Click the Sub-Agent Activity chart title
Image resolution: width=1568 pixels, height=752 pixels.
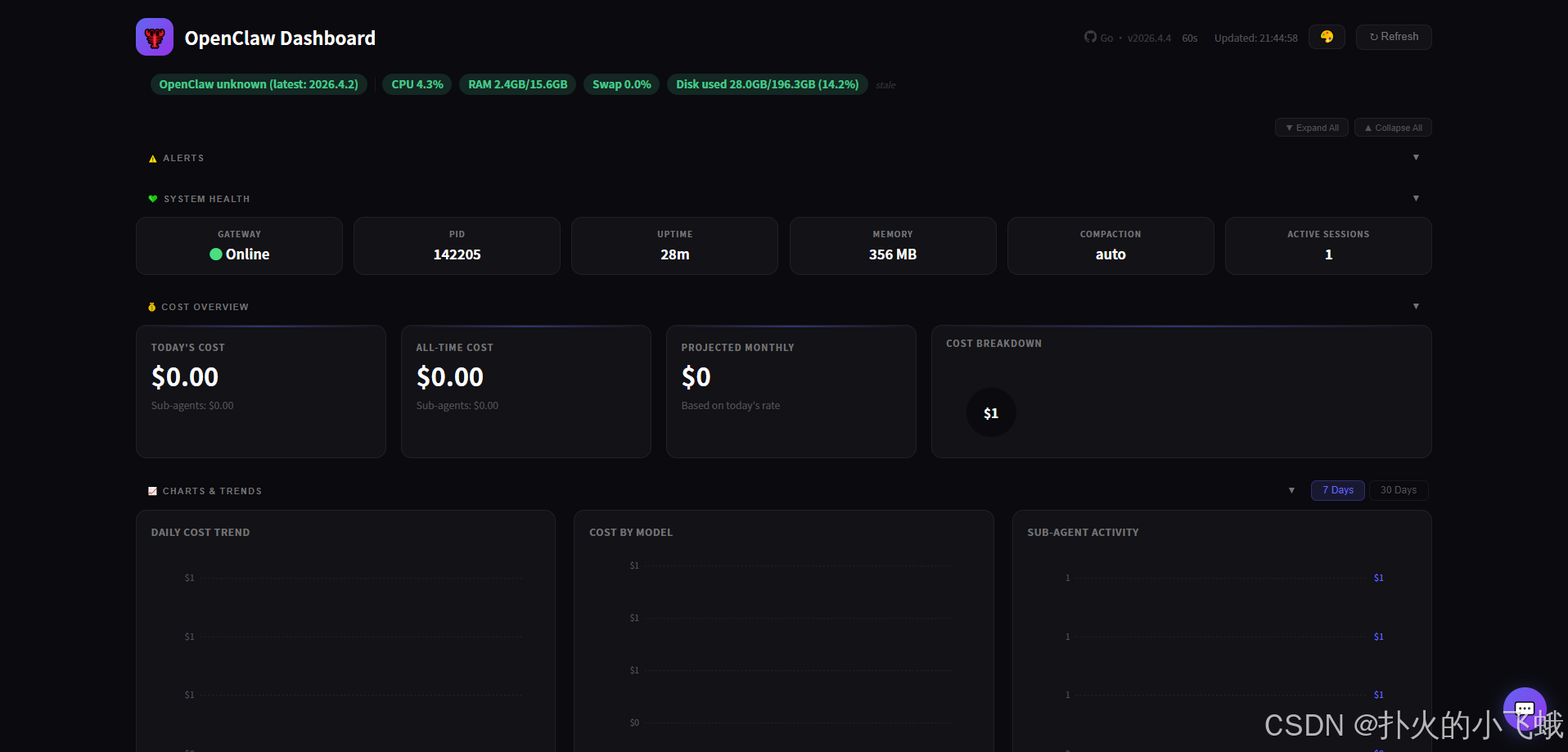pos(1083,533)
